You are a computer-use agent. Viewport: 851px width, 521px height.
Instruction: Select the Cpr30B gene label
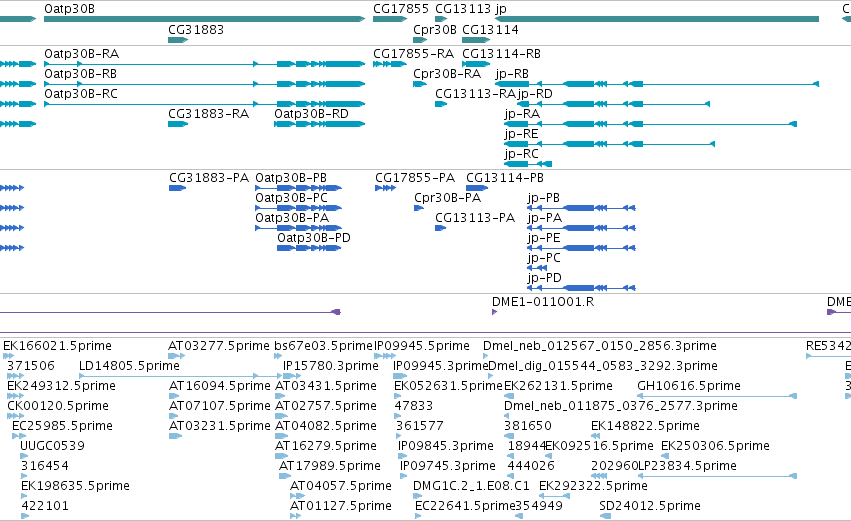pyautogui.click(x=435, y=30)
